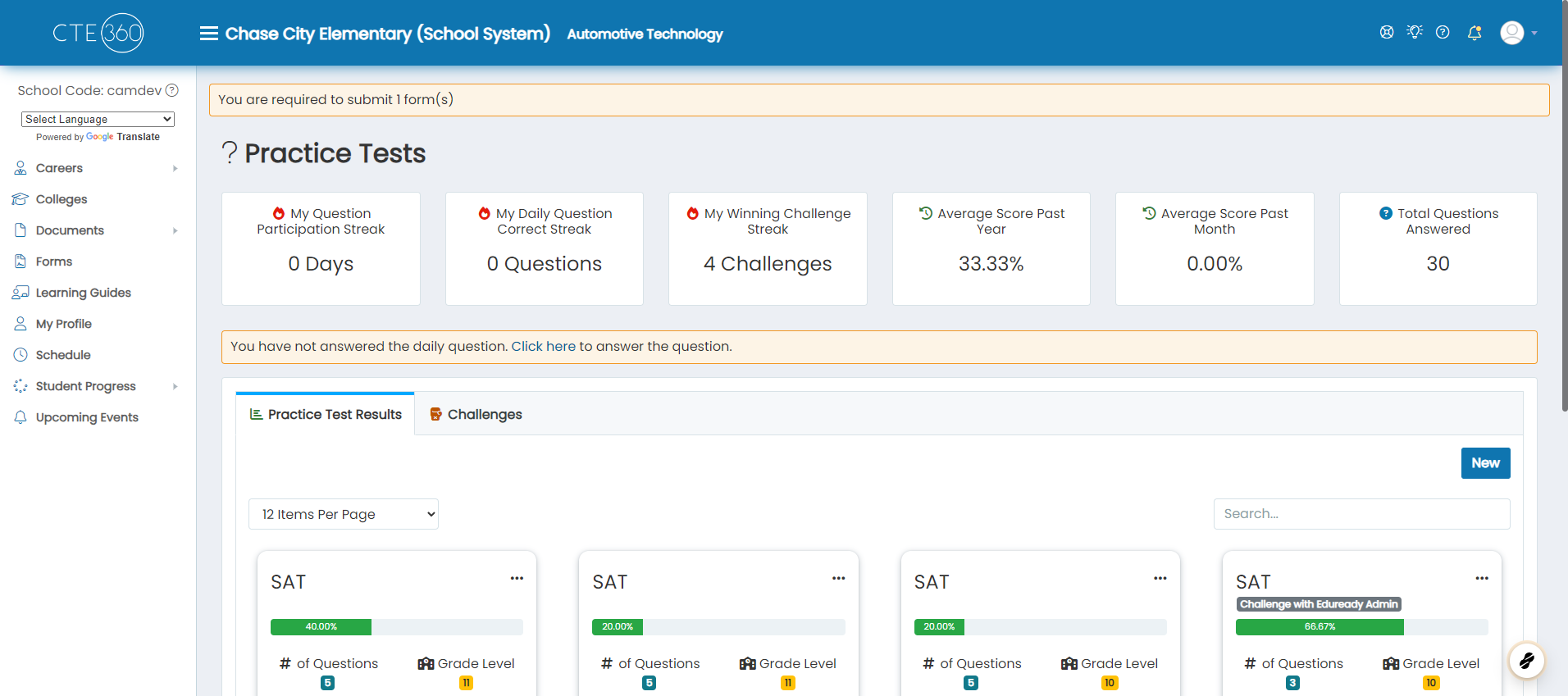The image size is (1568, 696).
Task: Click the '0.00%' Average Score Past Month value
Action: [1215, 264]
